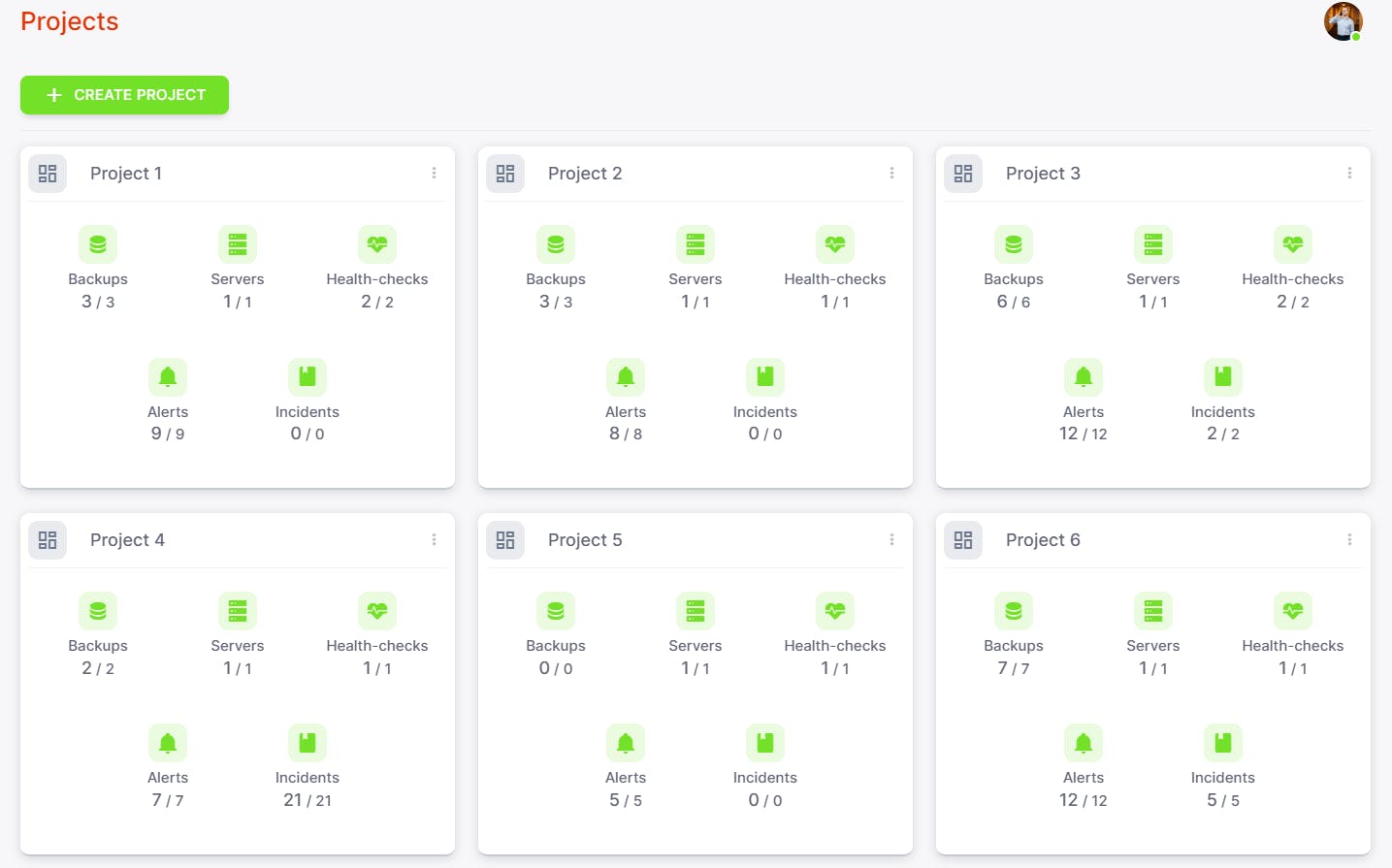Click the Create Project button
Viewport: 1392px width, 868px height.
click(124, 95)
